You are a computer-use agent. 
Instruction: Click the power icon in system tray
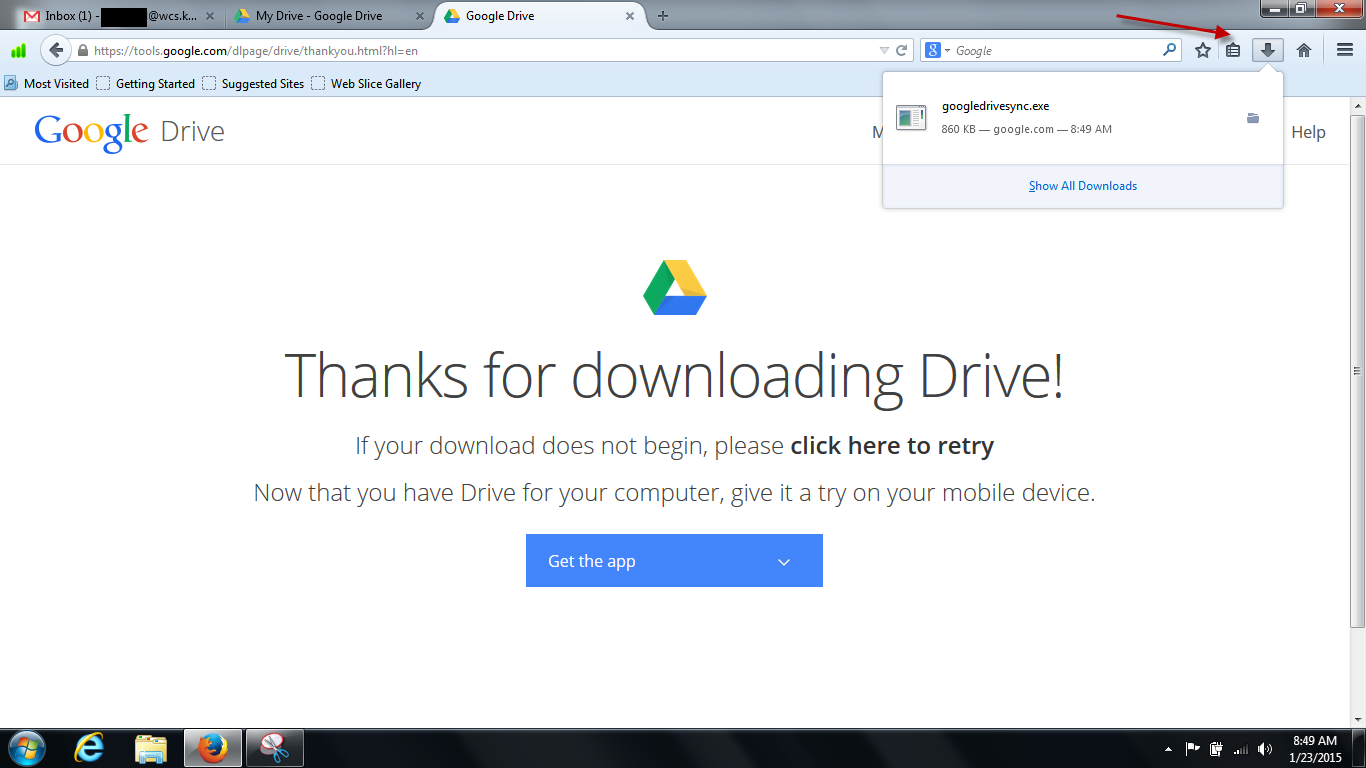pos(1217,749)
